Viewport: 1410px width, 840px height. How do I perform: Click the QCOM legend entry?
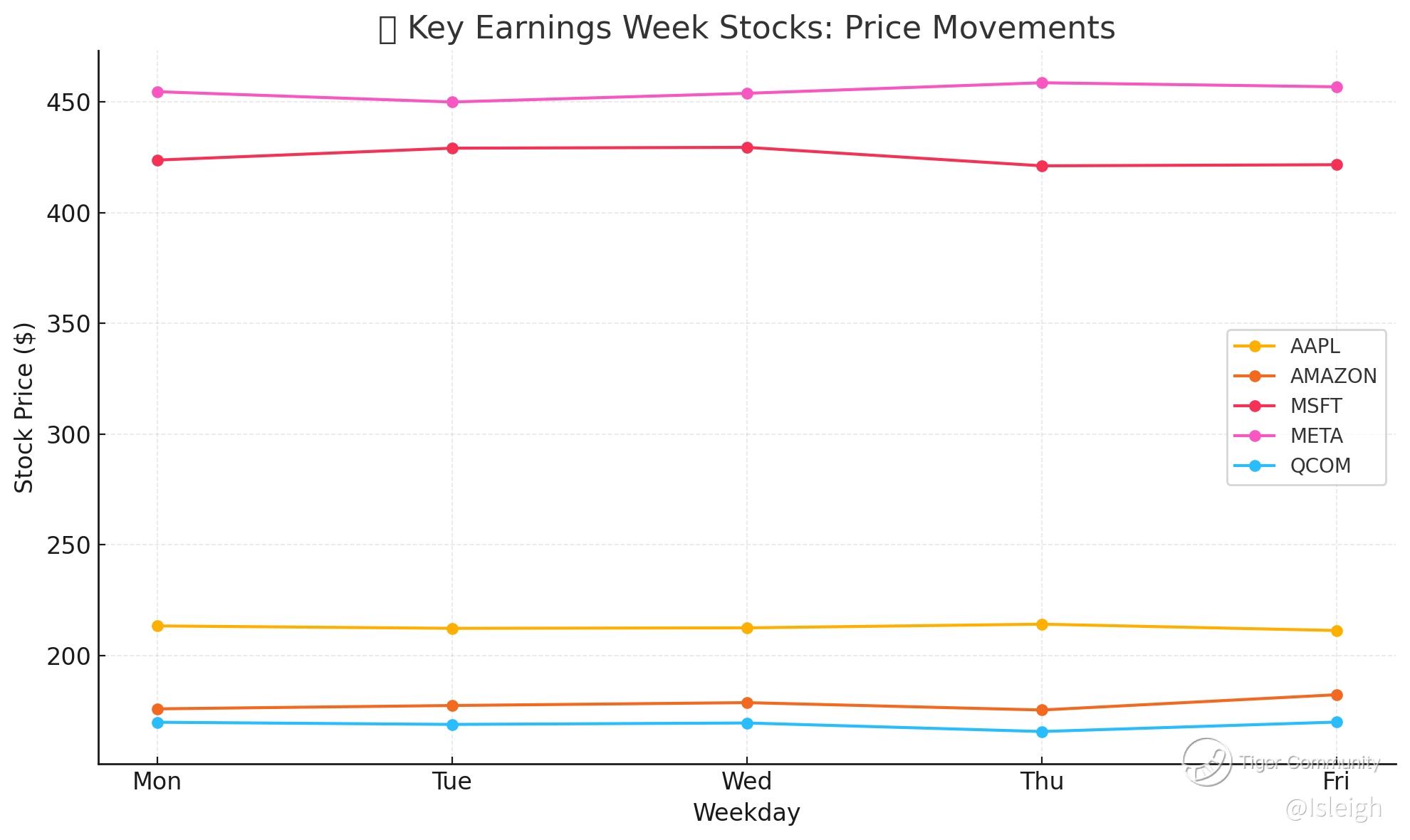pyautogui.click(x=1320, y=466)
